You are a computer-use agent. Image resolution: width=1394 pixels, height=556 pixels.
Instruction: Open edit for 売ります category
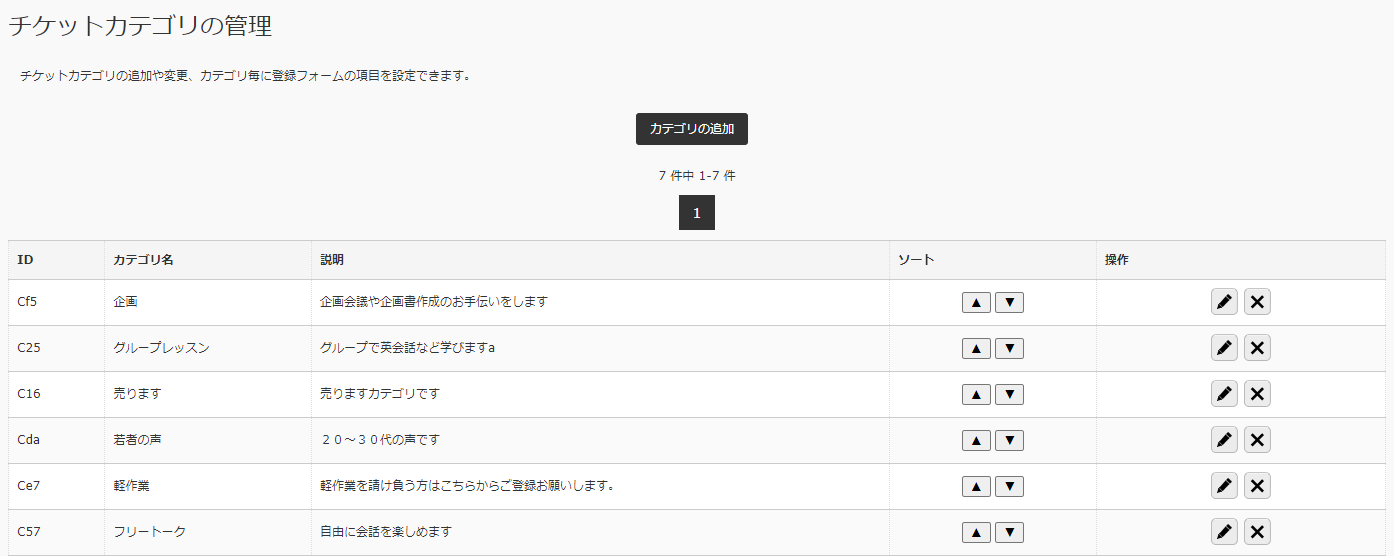pyautogui.click(x=1224, y=394)
